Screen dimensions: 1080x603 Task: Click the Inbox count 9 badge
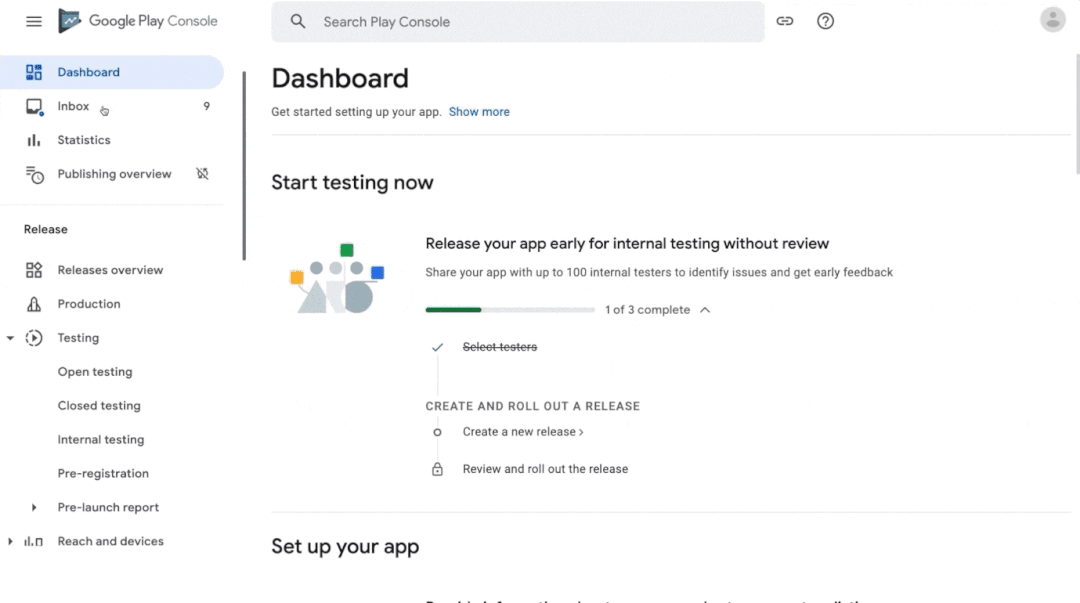(206, 106)
